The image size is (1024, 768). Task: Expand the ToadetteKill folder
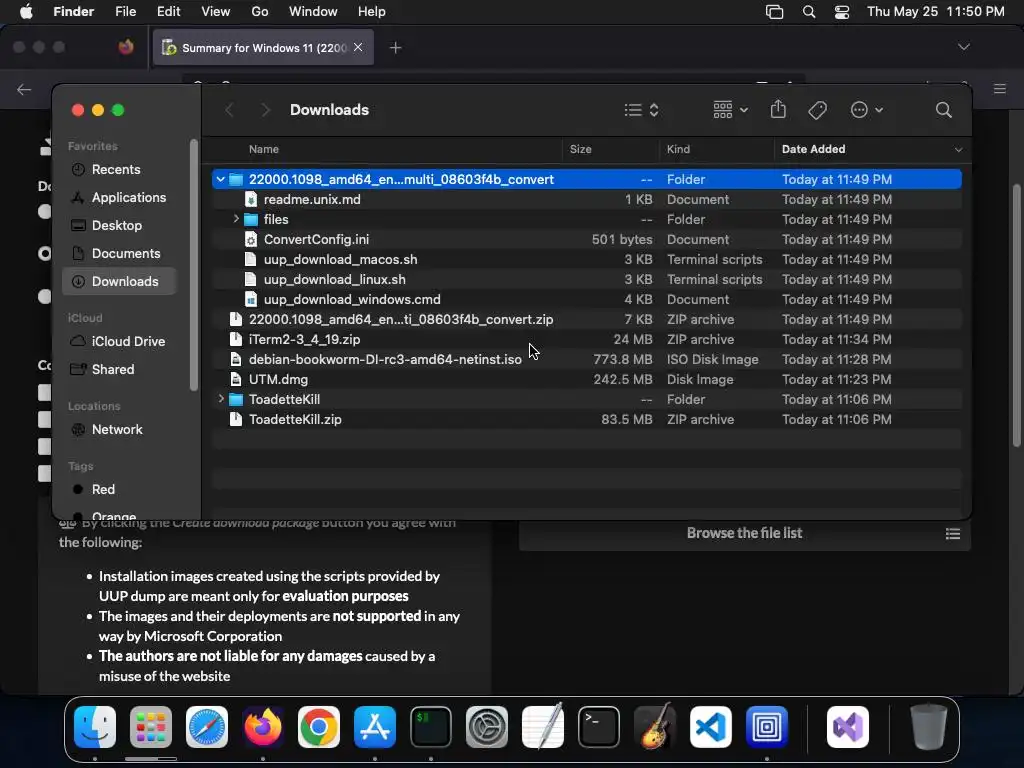point(221,399)
